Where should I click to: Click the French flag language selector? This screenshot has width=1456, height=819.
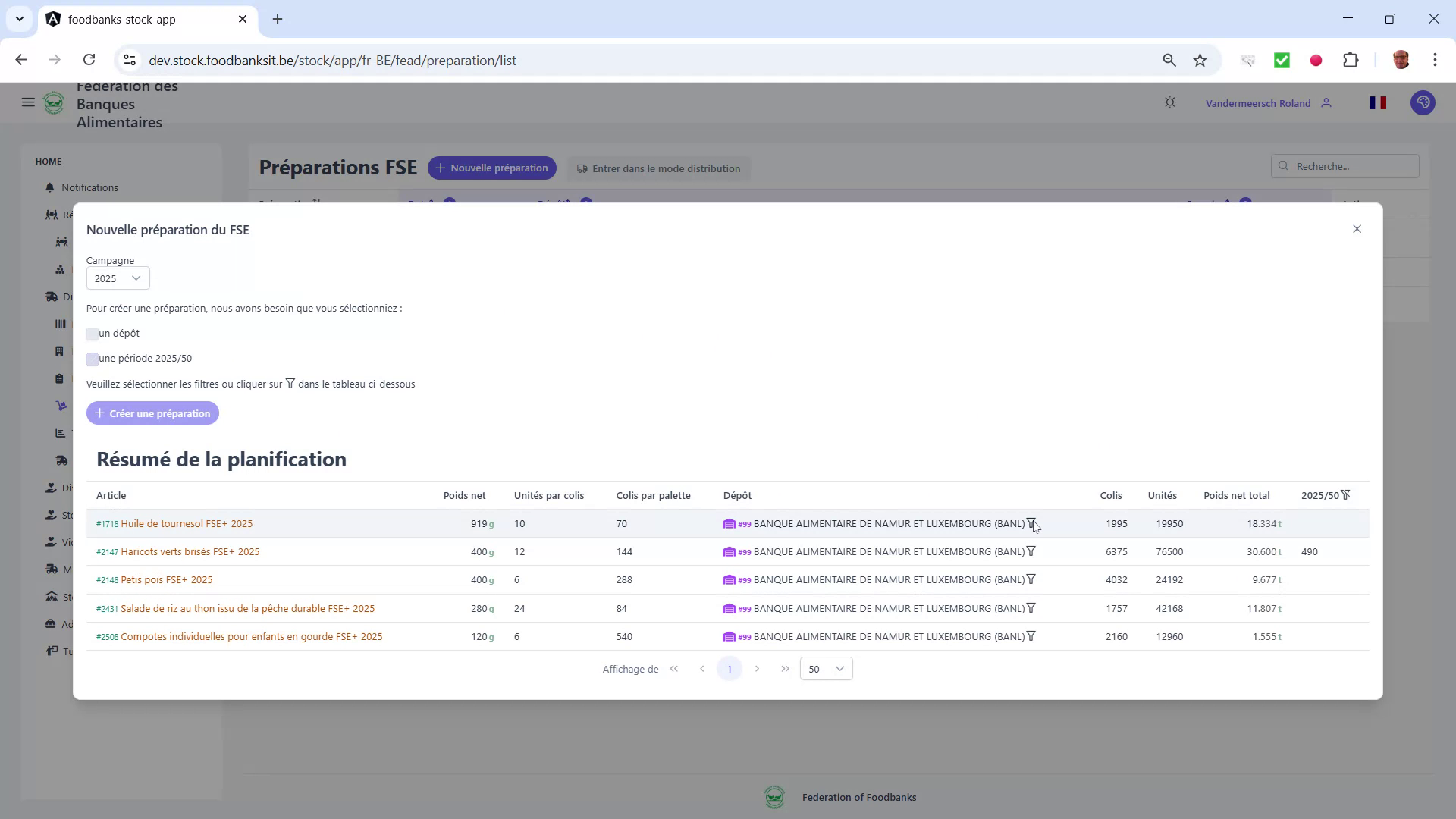1379,102
